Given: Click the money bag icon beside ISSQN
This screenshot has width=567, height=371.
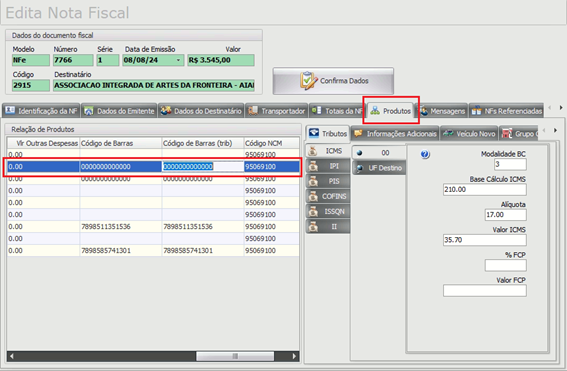Looking at the screenshot, I should coord(313,212).
